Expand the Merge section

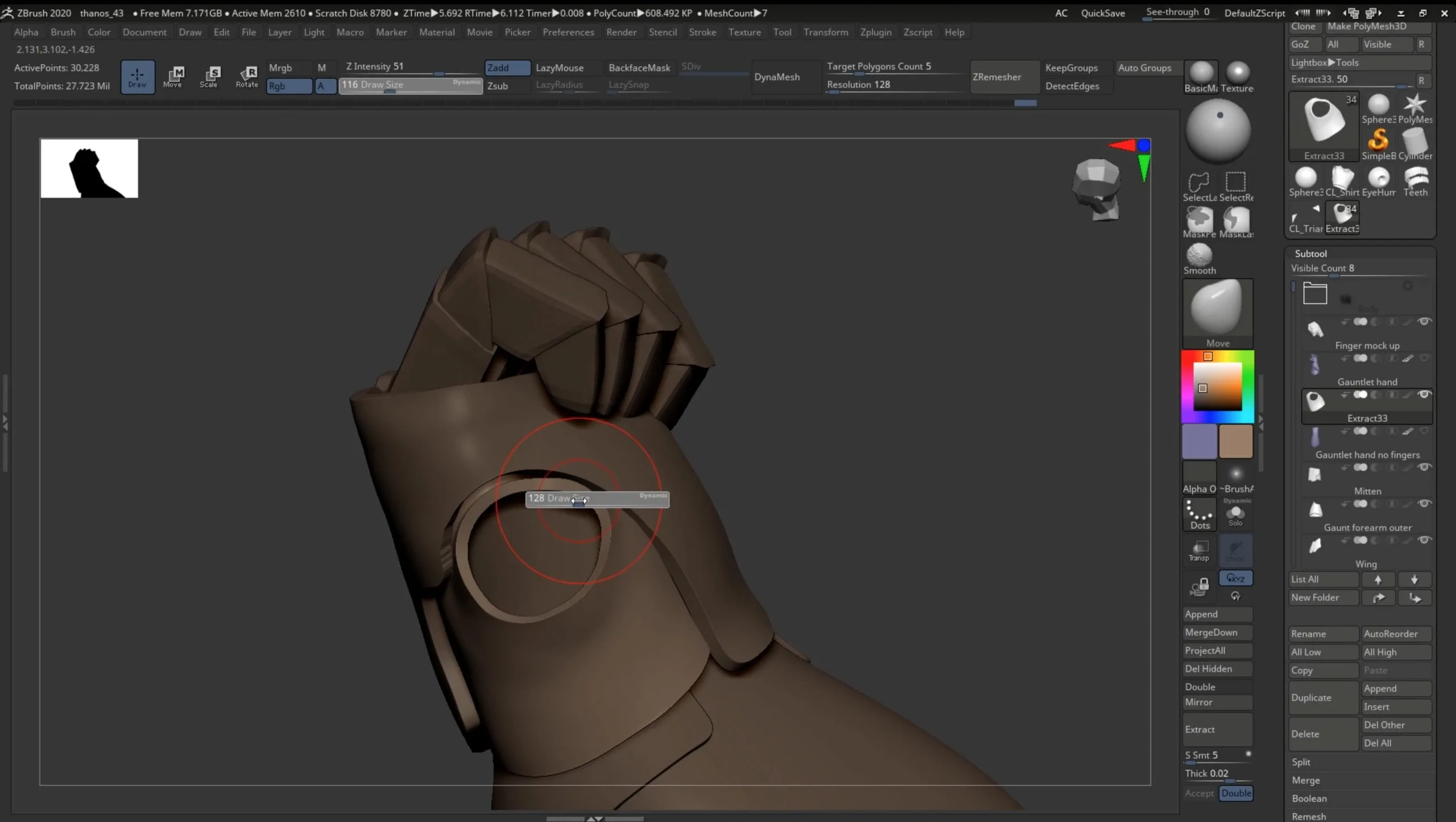[1305, 780]
